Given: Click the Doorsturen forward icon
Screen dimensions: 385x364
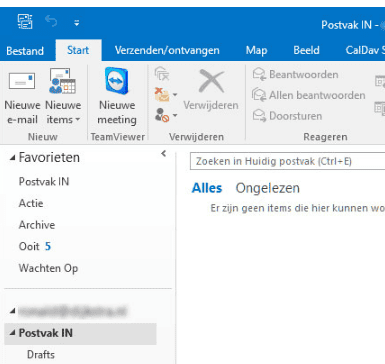Looking at the screenshot, I should click(259, 116).
